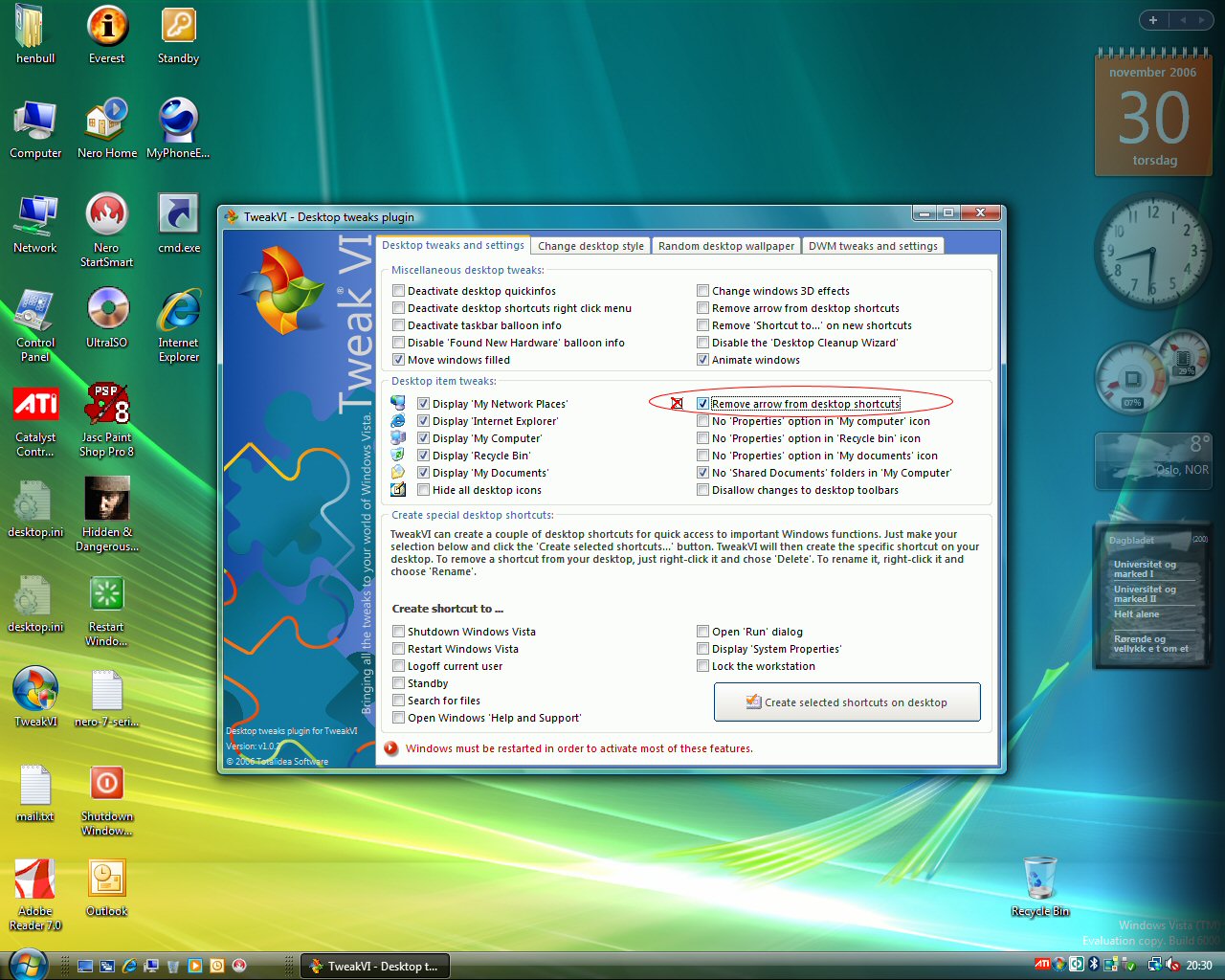The width and height of the screenshot is (1225, 980).
Task: Check Disallow changes to desktop toolbars
Action: pyautogui.click(x=703, y=490)
